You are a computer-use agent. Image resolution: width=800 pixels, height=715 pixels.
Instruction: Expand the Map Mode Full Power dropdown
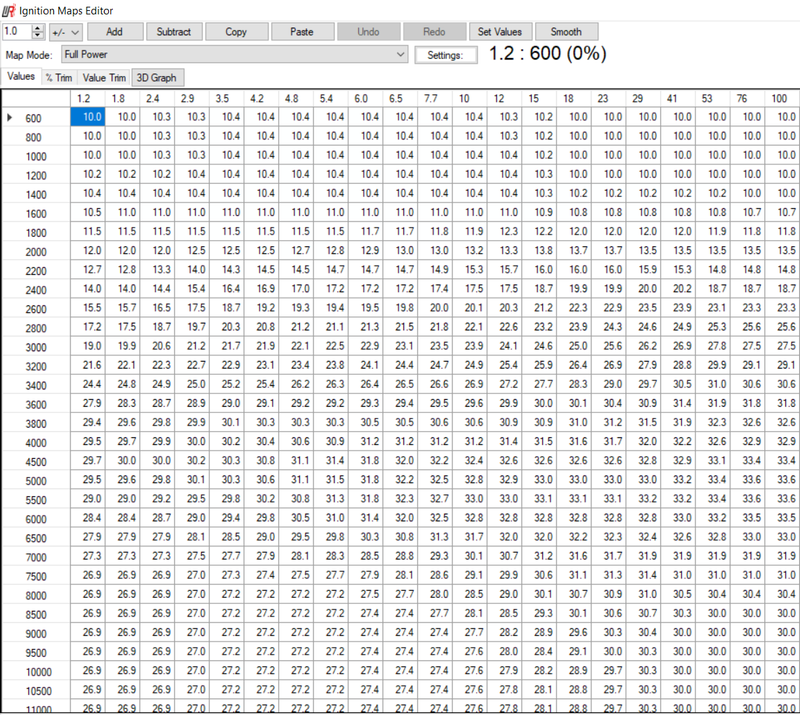(x=235, y=54)
